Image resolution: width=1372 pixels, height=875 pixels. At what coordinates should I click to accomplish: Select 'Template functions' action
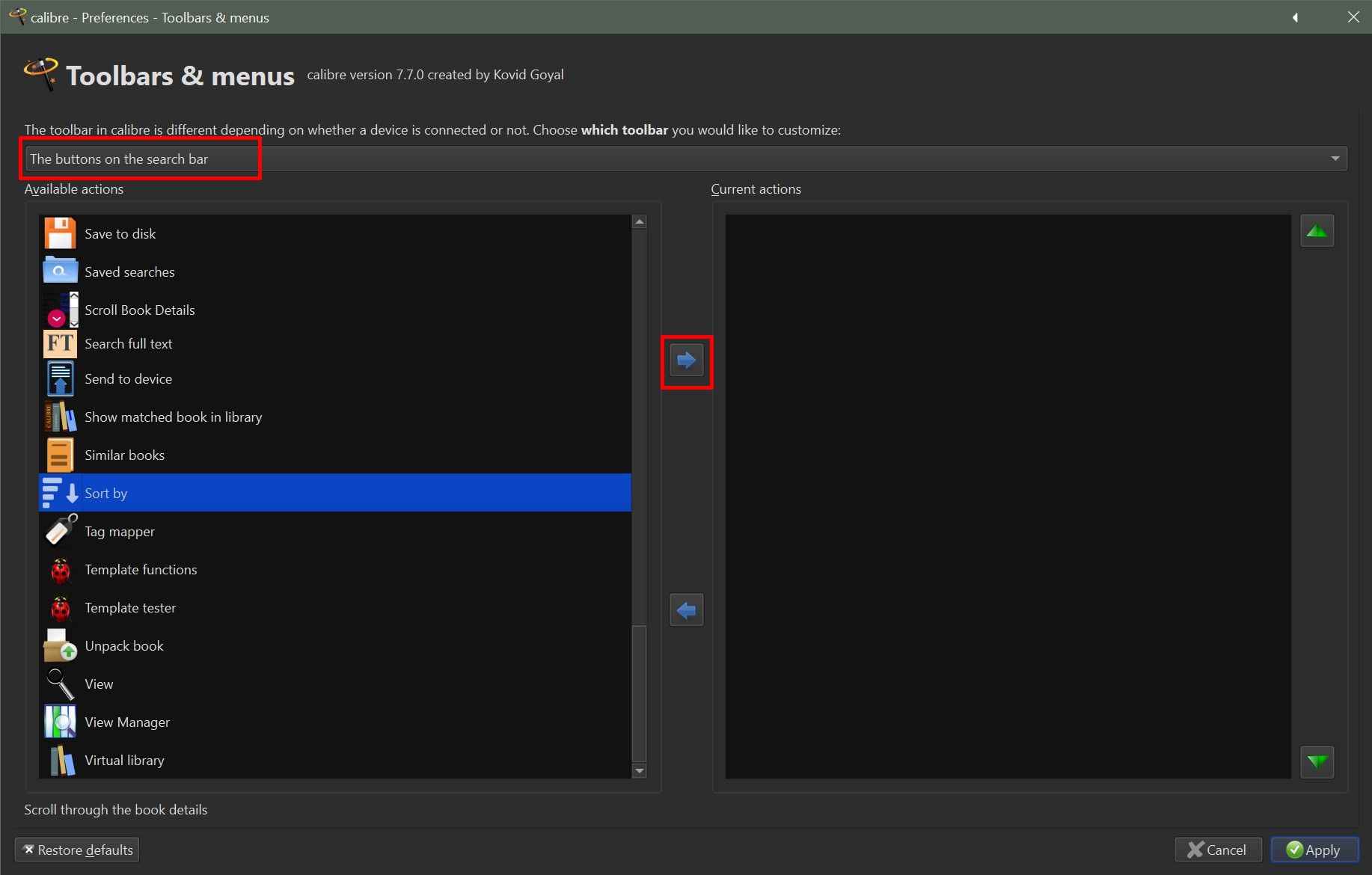[335, 569]
